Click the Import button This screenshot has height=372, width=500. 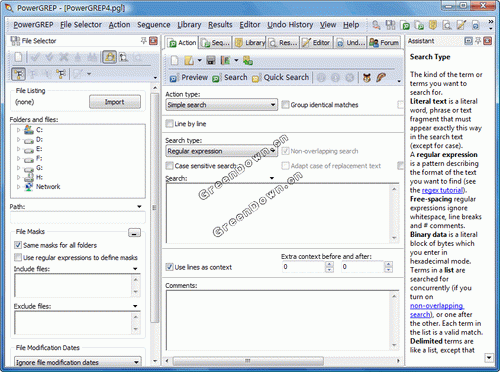point(115,102)
